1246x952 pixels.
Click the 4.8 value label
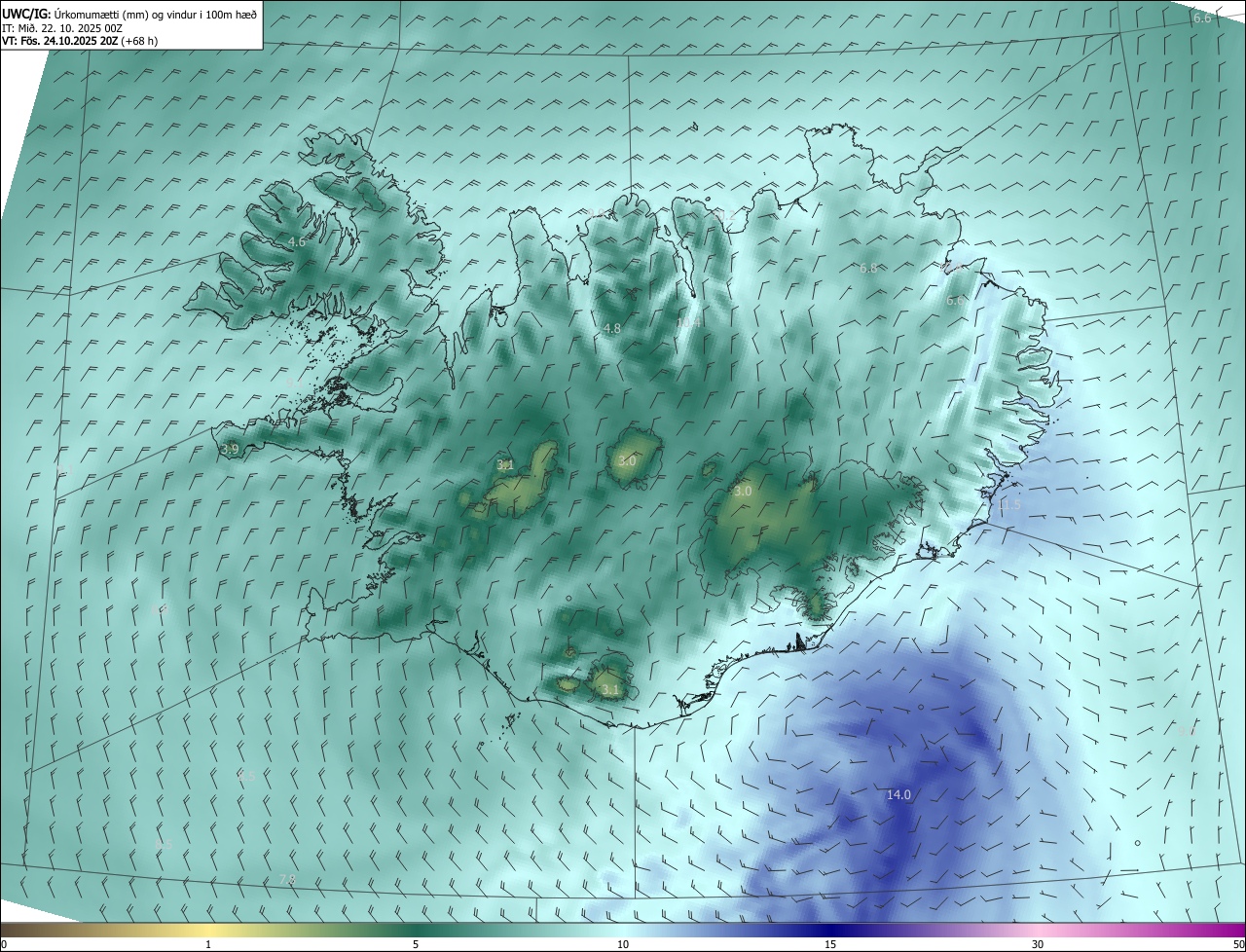click(x=611, y=328)
